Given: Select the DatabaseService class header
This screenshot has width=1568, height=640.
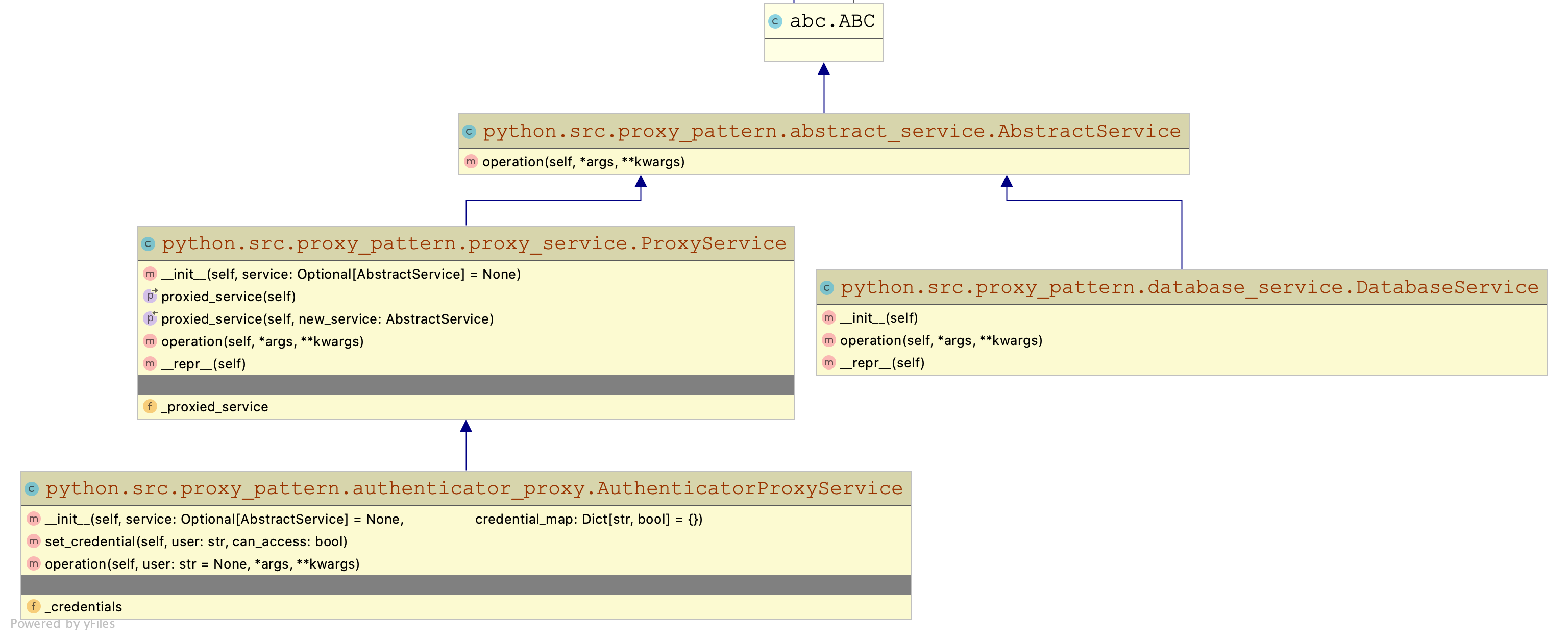Looking at the screenshot, I should 1189,288.
